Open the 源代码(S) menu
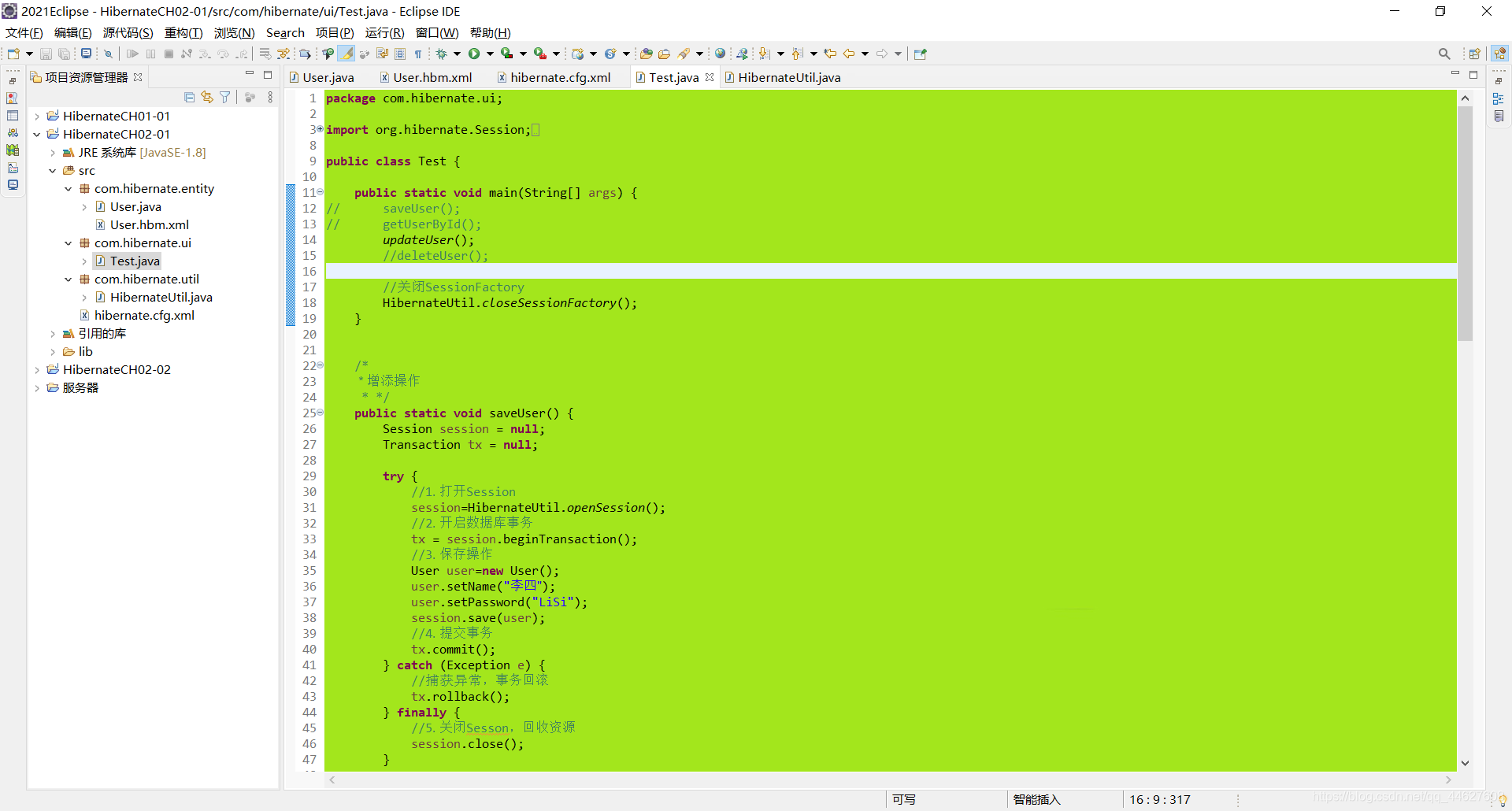 pos(128,32)
